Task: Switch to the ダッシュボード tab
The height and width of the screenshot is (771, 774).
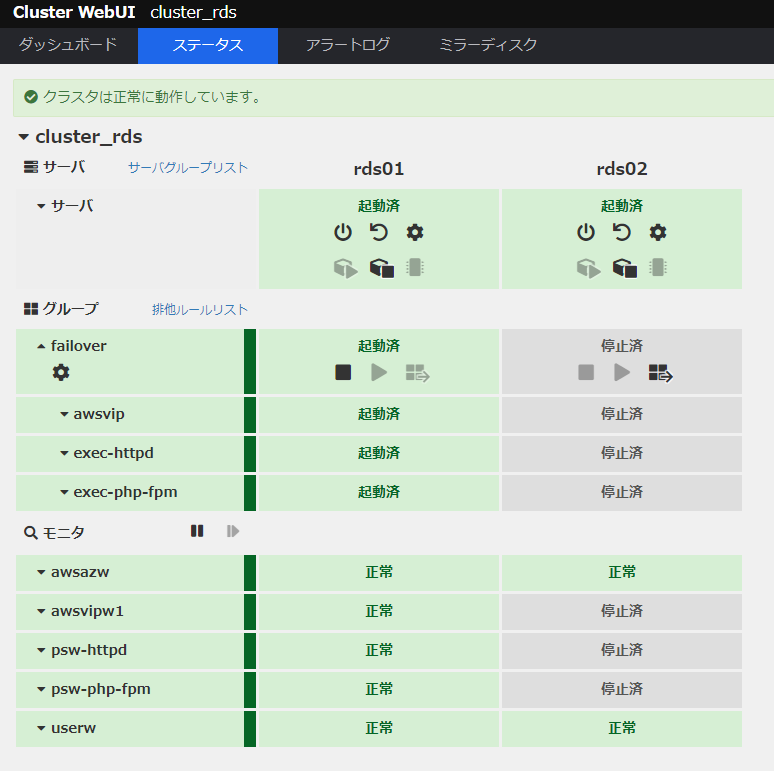Action: tap(68, 45)
